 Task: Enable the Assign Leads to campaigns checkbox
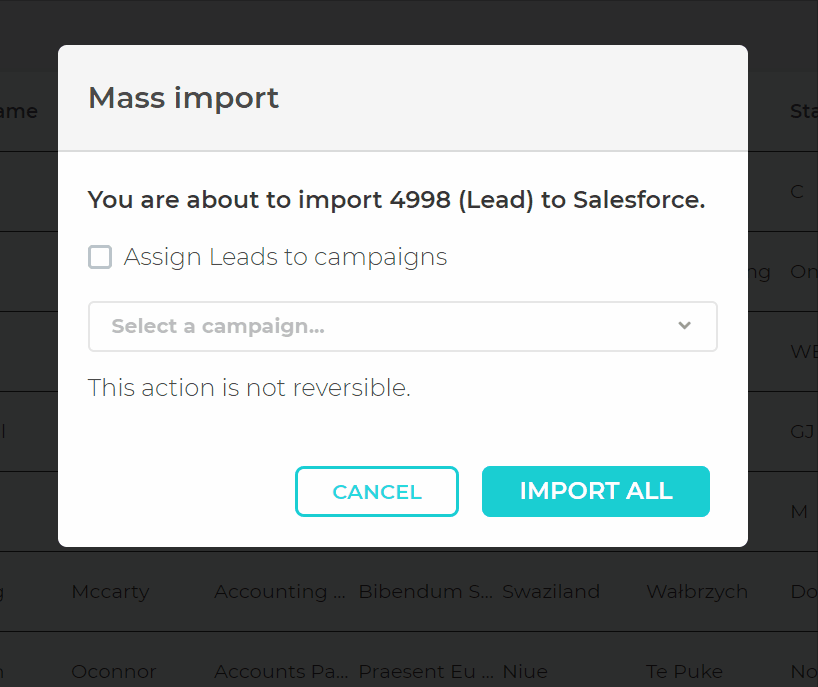point(100,258)
